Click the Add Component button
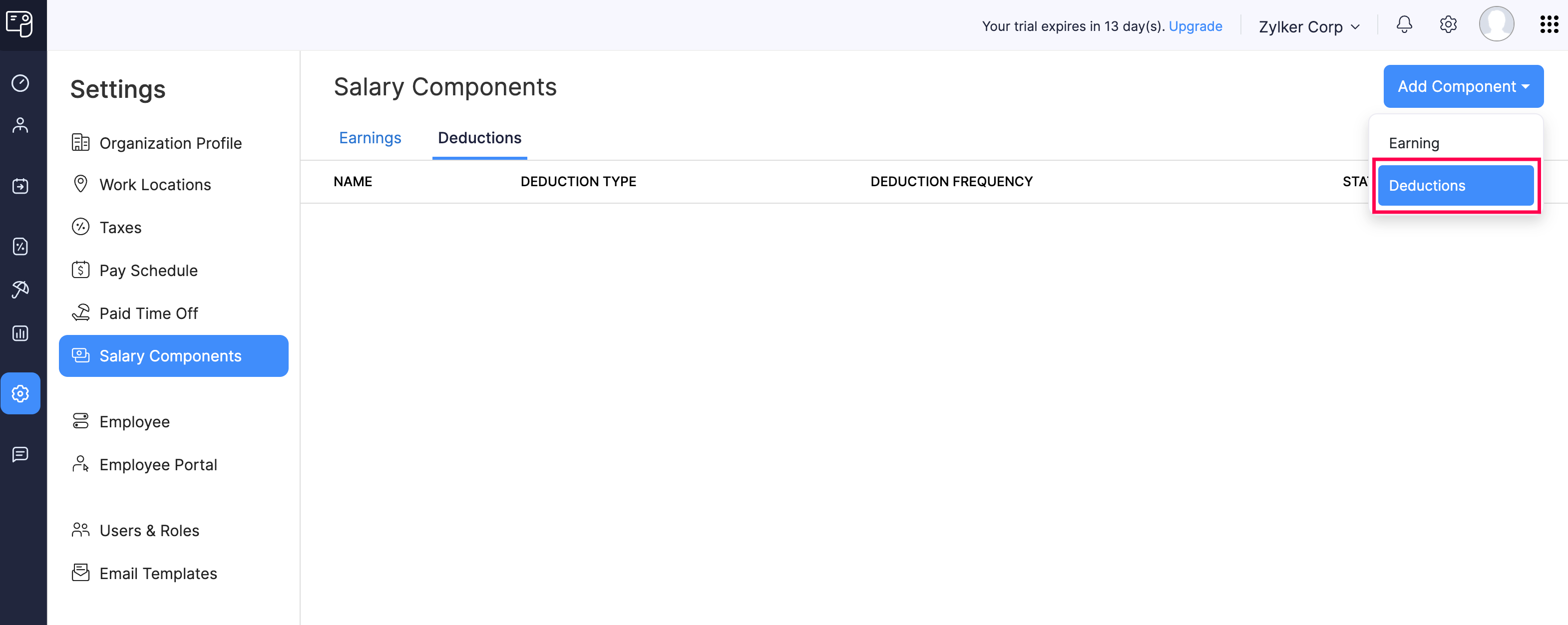The width and height of the screenshot is (1568, 625). pyautogui.click(x=1461, y=86)
